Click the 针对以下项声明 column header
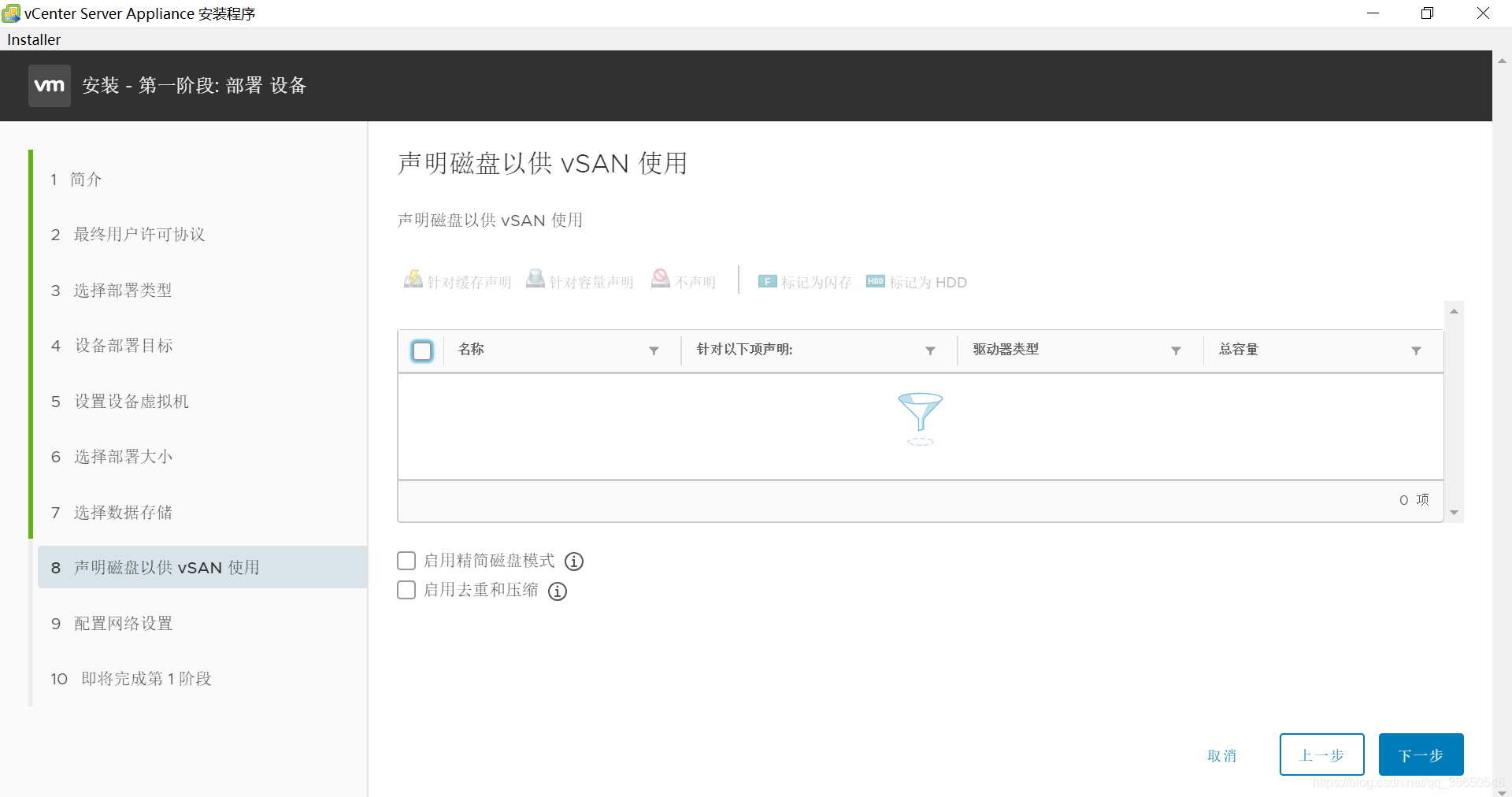The height and width of the screenshot is (797, 1512). coord(744,349)
